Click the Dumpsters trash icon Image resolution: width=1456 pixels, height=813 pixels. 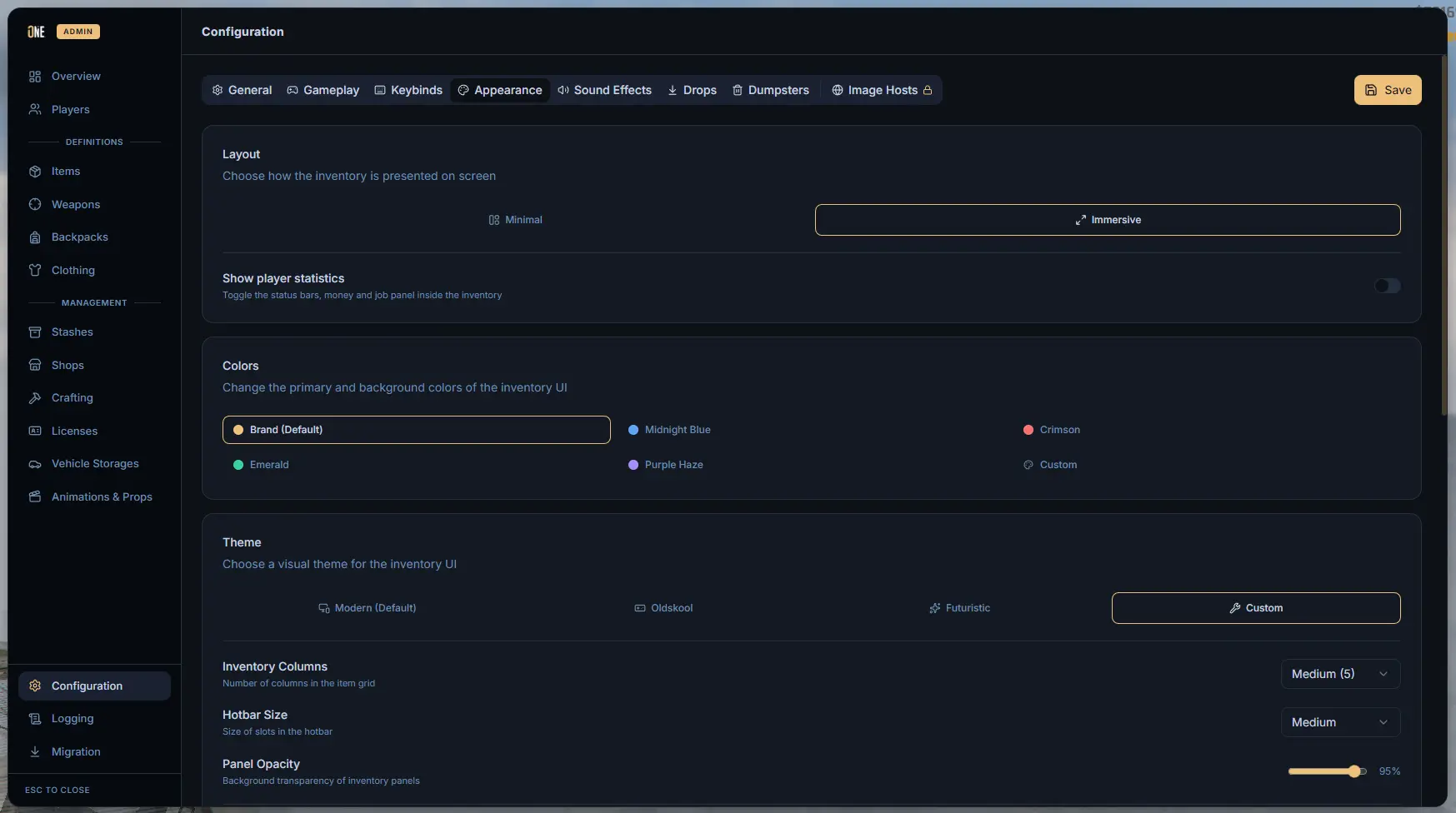738,90
